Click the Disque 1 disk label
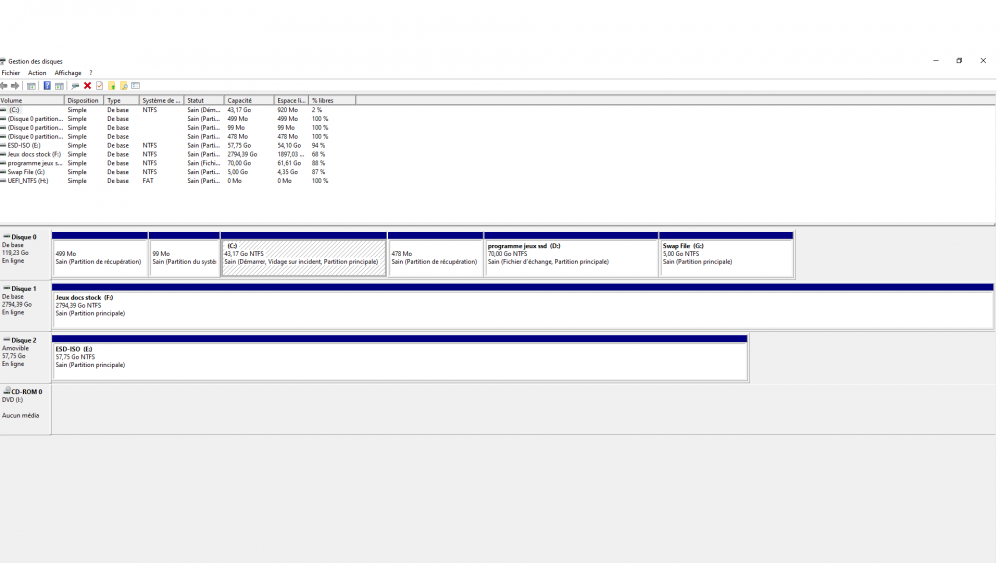 (x=26, y=306)
